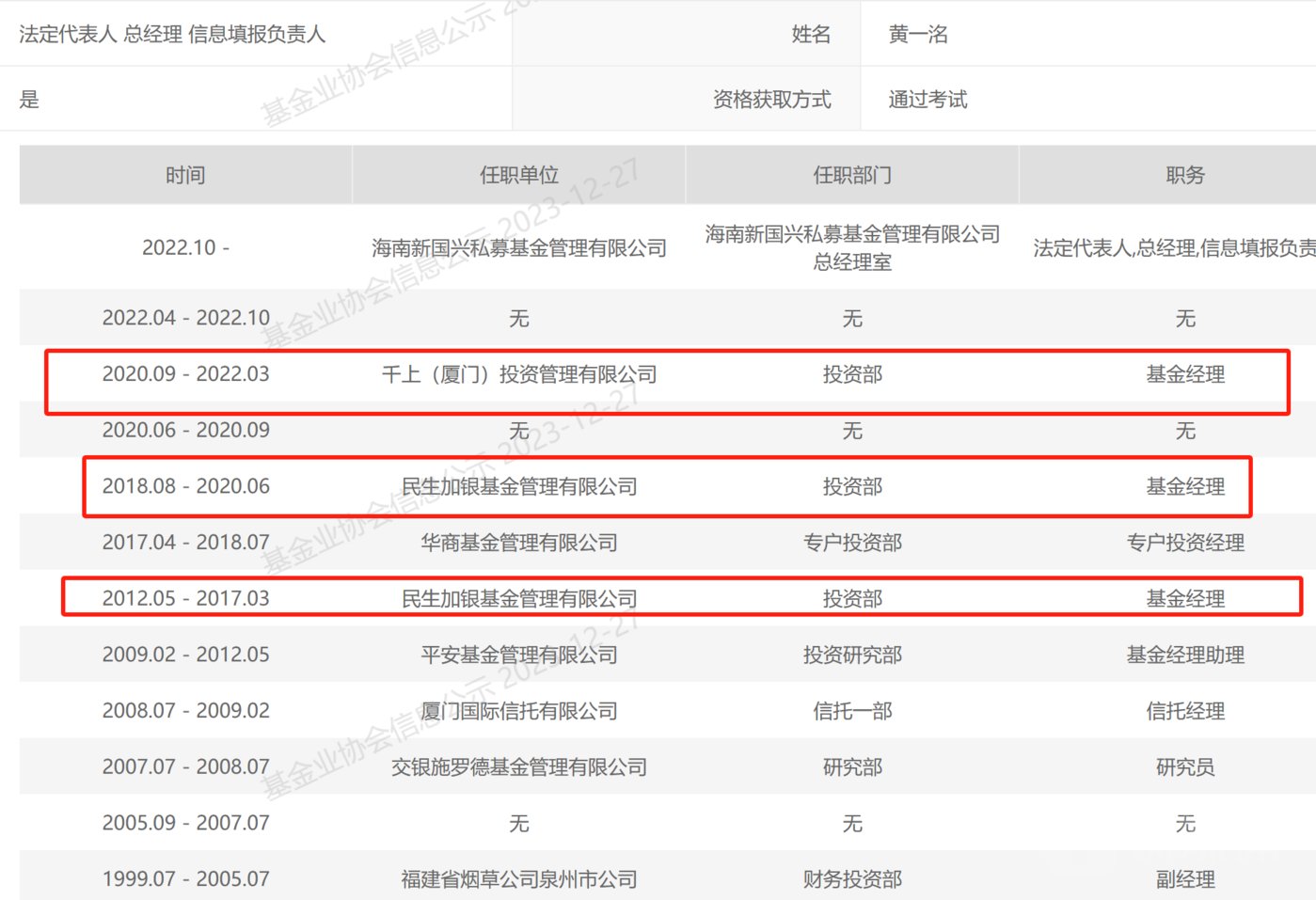1316x900 pixels.
Task: Click the 副经理 position cell
Action: [1185, 878]
